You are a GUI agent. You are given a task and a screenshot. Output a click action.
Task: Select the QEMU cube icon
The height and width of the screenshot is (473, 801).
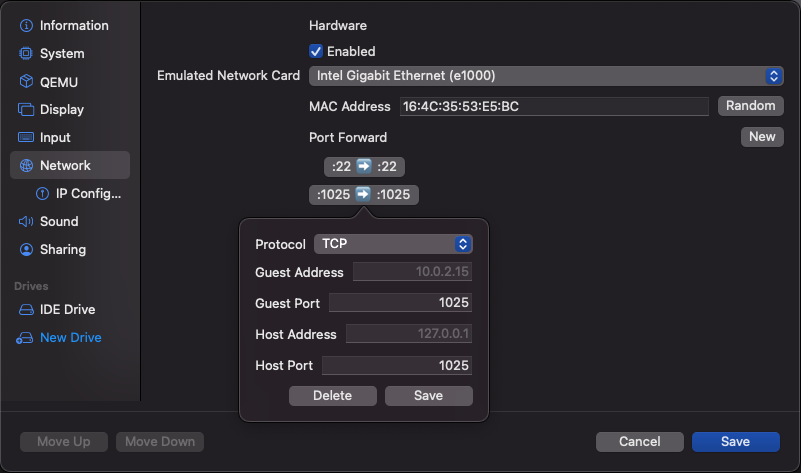(27, 82)
